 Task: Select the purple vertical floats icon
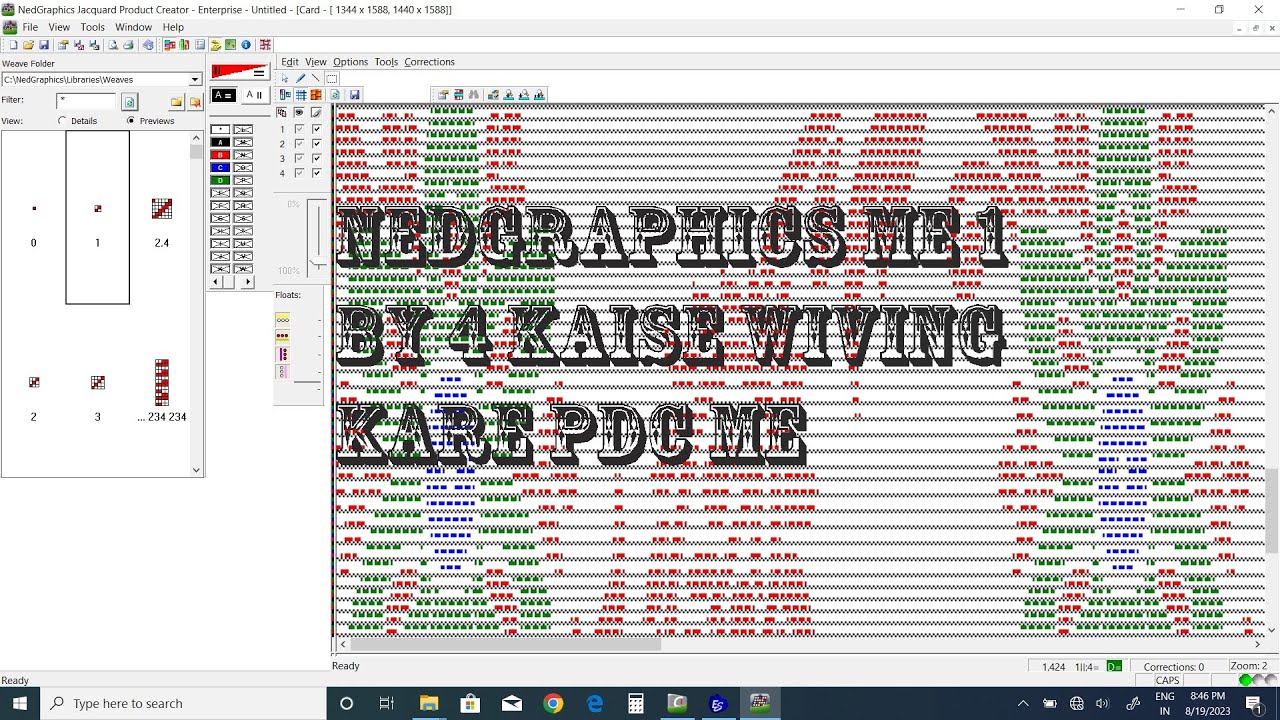283,354
